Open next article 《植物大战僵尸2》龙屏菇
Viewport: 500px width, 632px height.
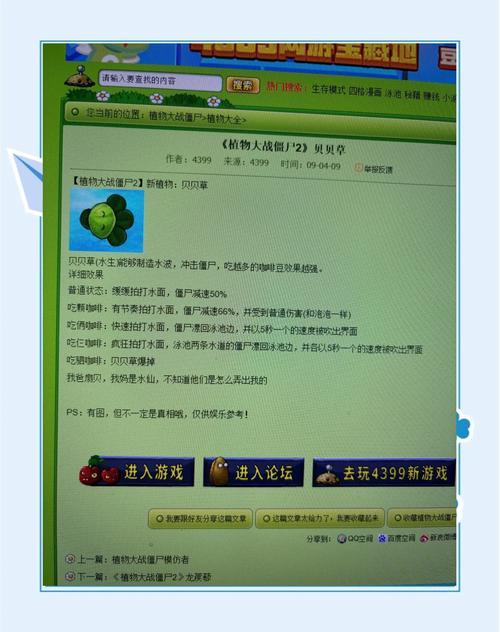pos(161,577)
